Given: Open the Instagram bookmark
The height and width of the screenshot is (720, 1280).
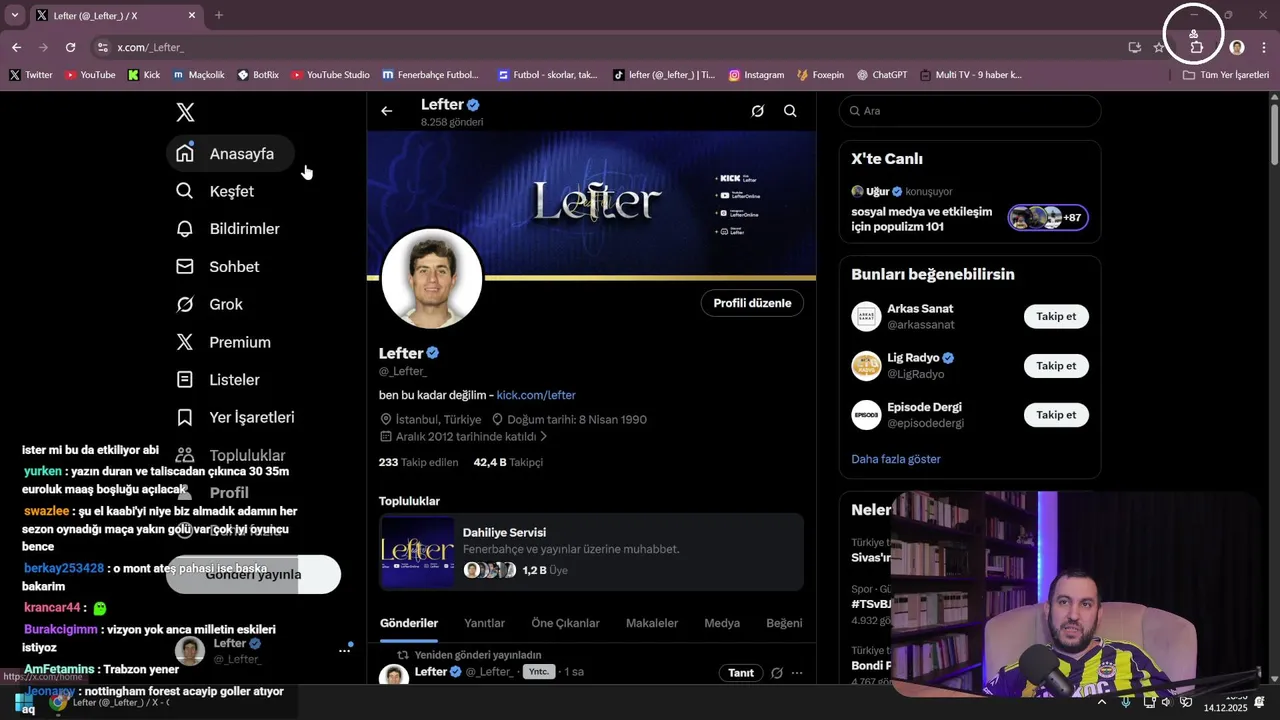Looking at the screenshot, I should [756, 75].
